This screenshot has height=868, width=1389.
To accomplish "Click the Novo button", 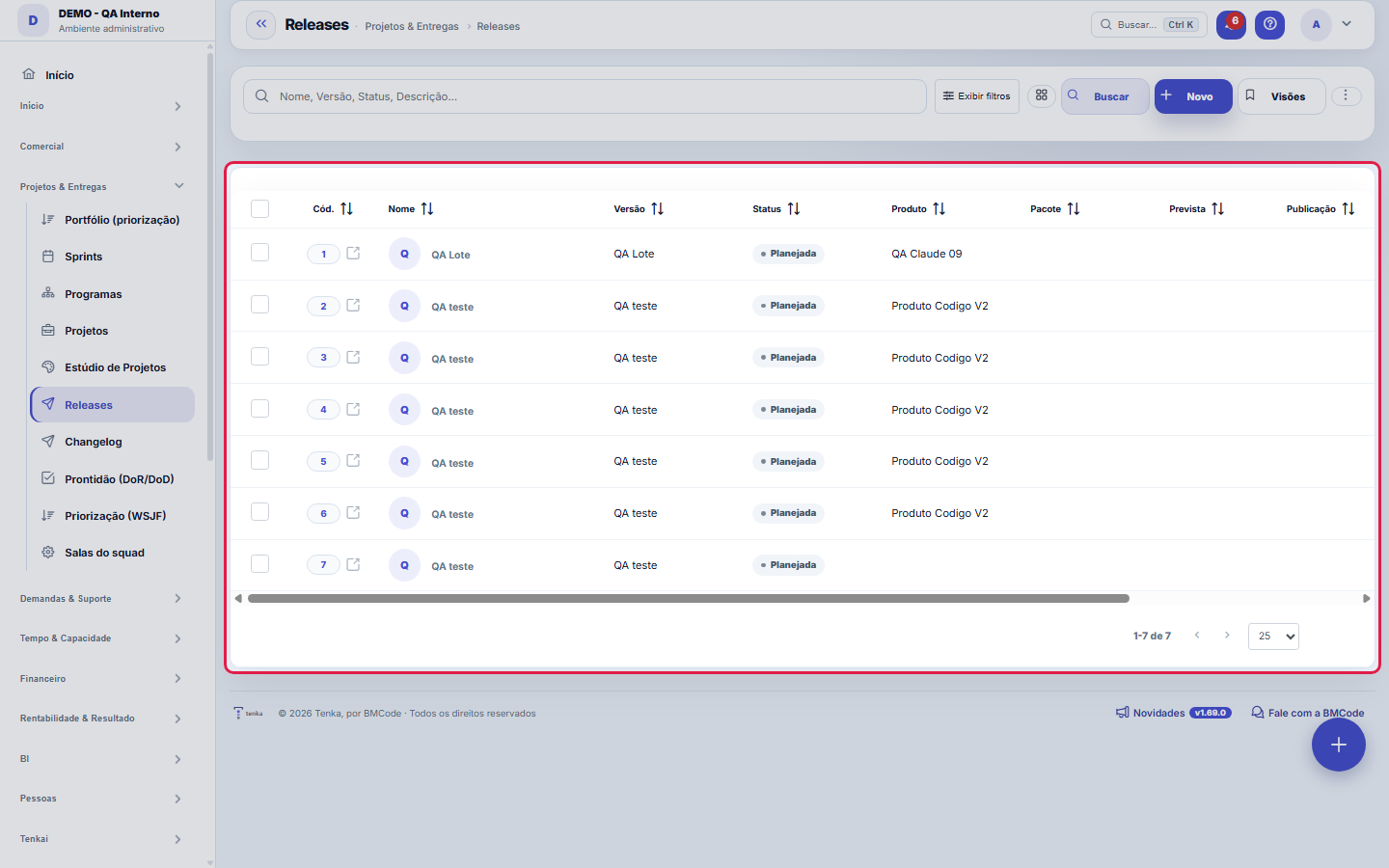I will click(1193, 96).
